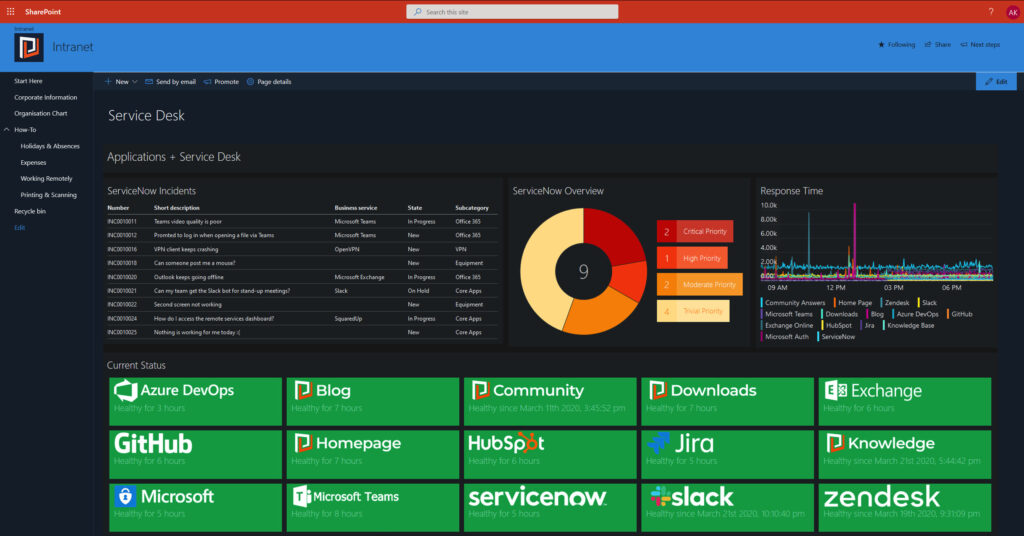Image resolution: width=1024 pixels, height=536 pixels.
Task: Click the pencil icon on Edit button
Action: click(989, 82)
